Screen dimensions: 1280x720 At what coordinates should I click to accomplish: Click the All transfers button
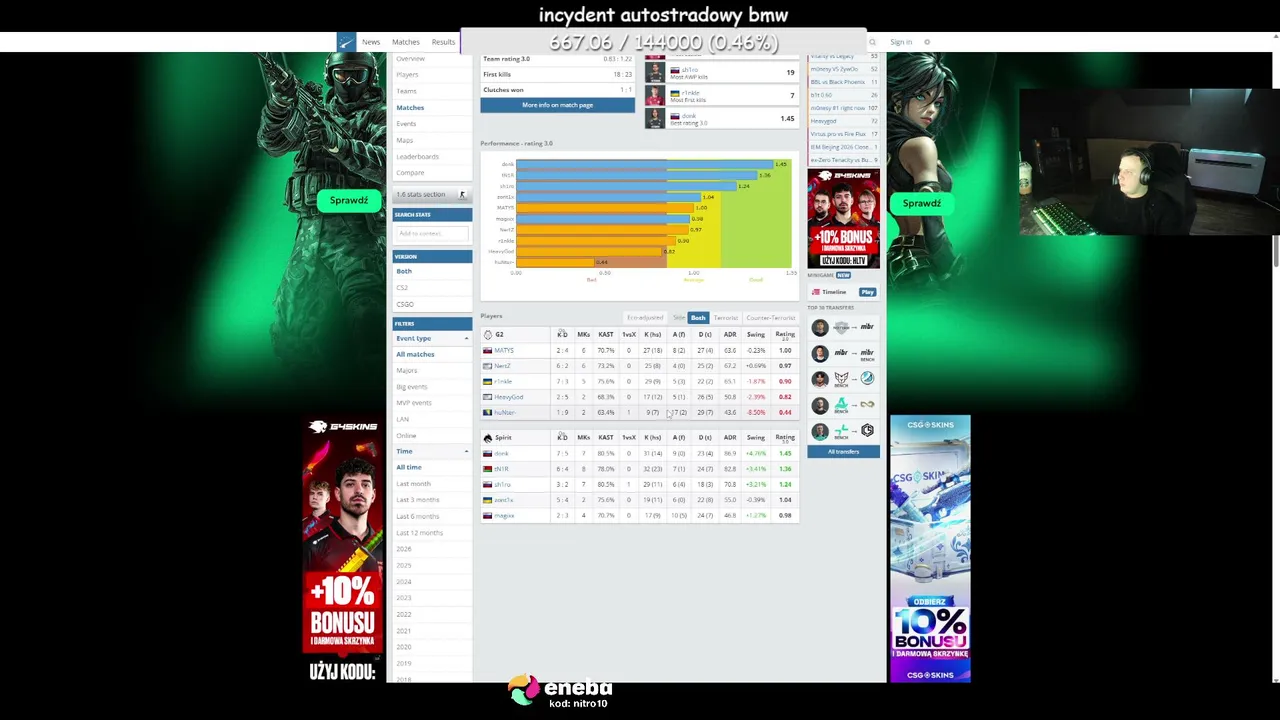(x=843, y=452)
